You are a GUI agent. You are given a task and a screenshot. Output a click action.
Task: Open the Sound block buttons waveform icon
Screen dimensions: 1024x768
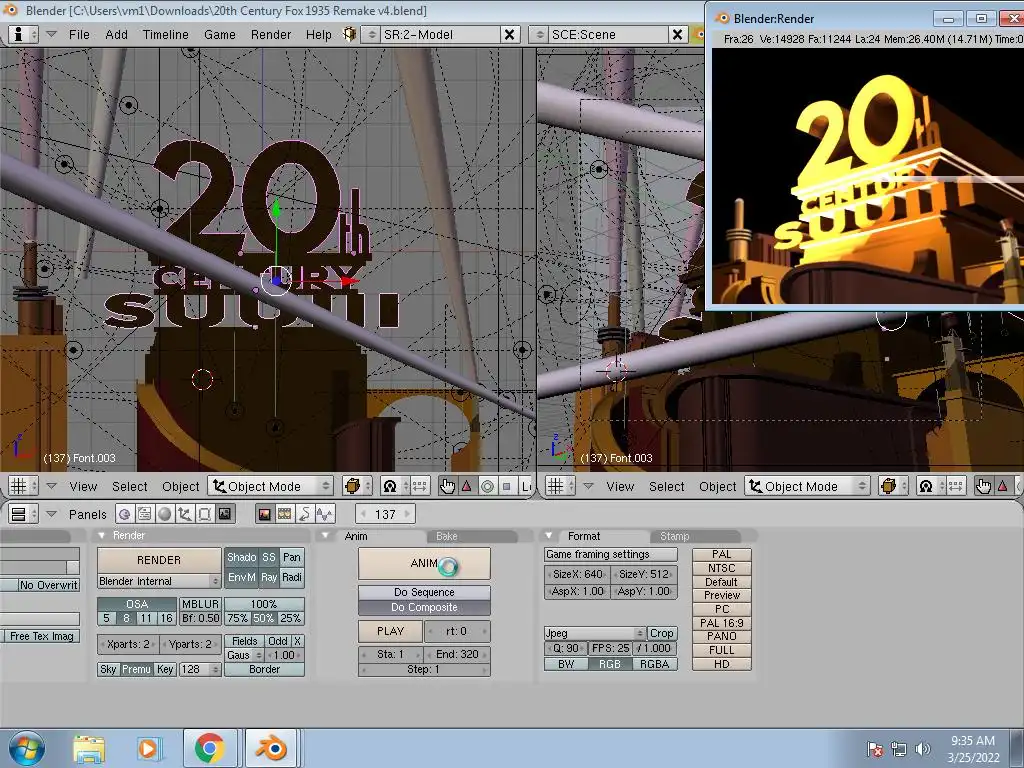click(x=325, y=514)
